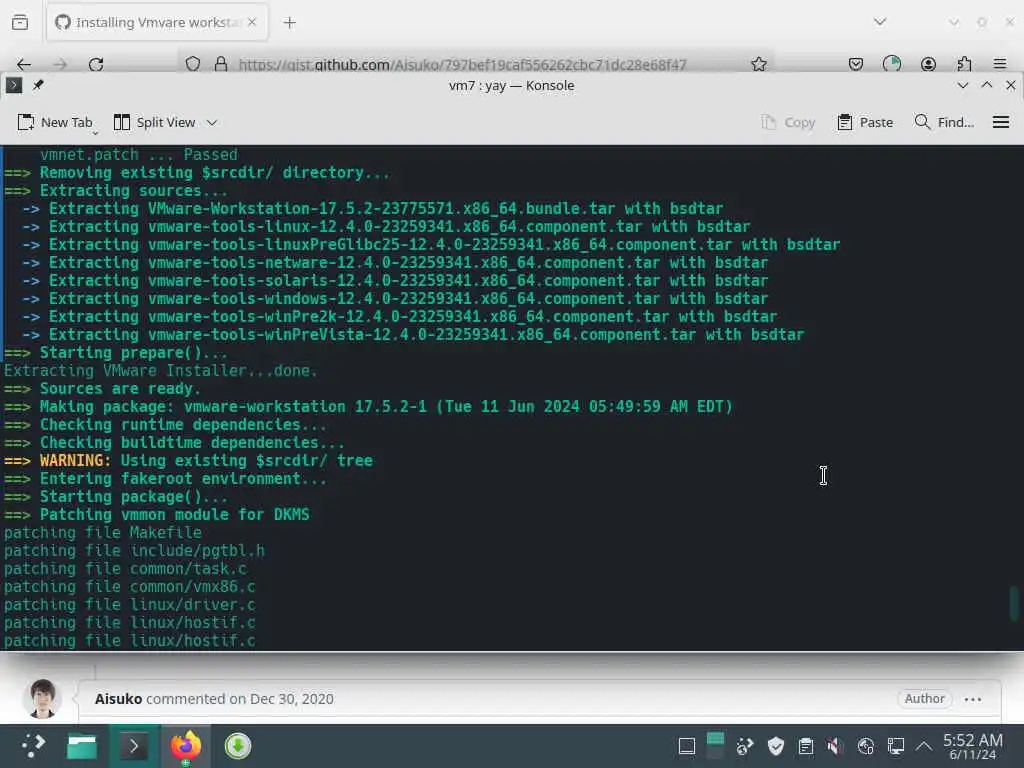
Task: Click the shield security tray icon
Action: (x=776, y=746)
